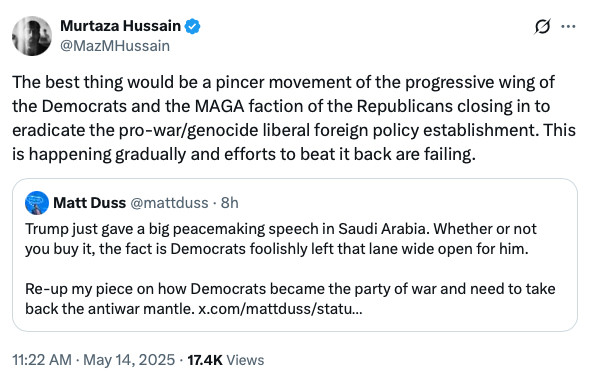Click Matt Duss's small blue avatar

click(37, 203)
